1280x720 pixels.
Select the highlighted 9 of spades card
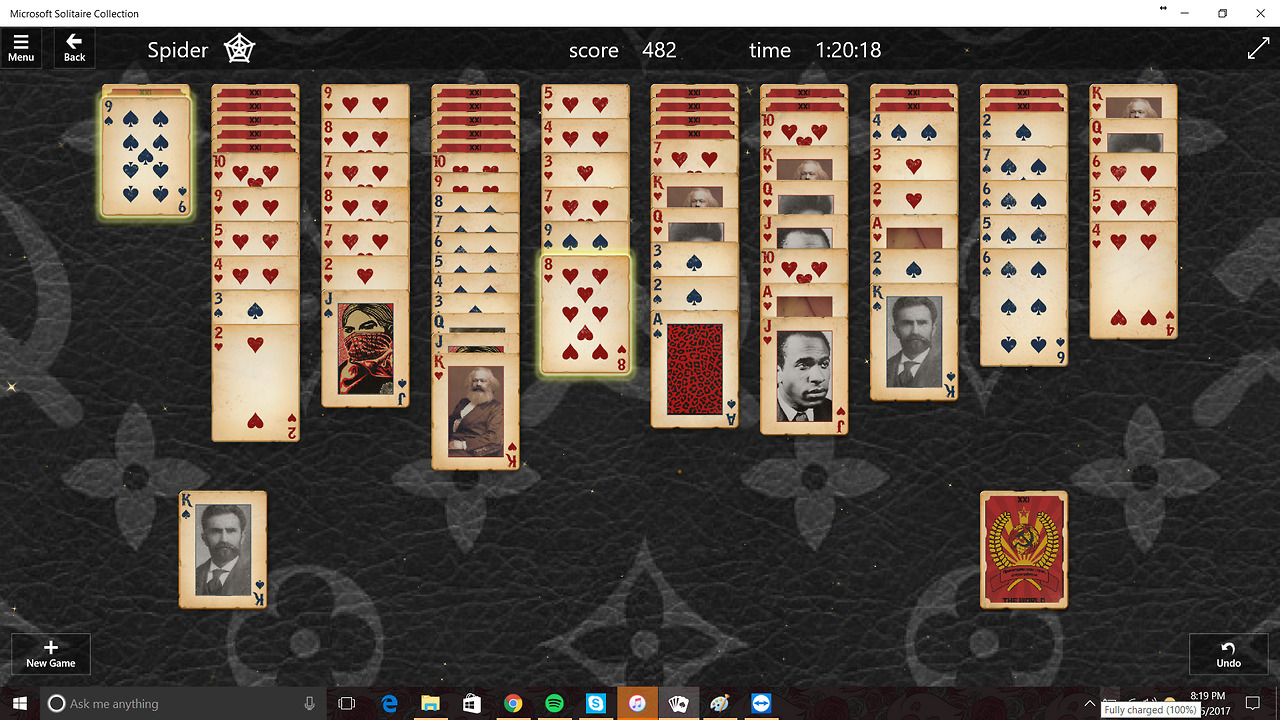pos(146,155)
